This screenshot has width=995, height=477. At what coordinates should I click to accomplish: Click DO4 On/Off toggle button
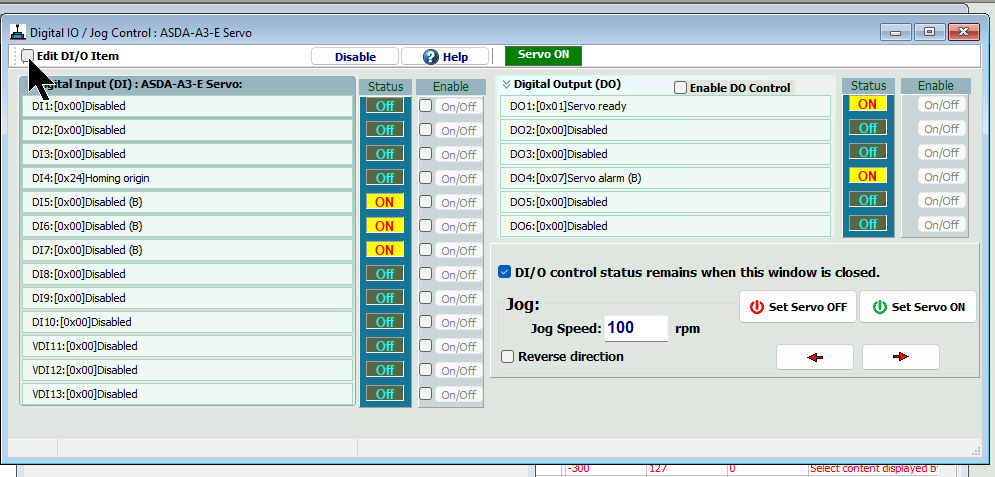pos(942,177)
